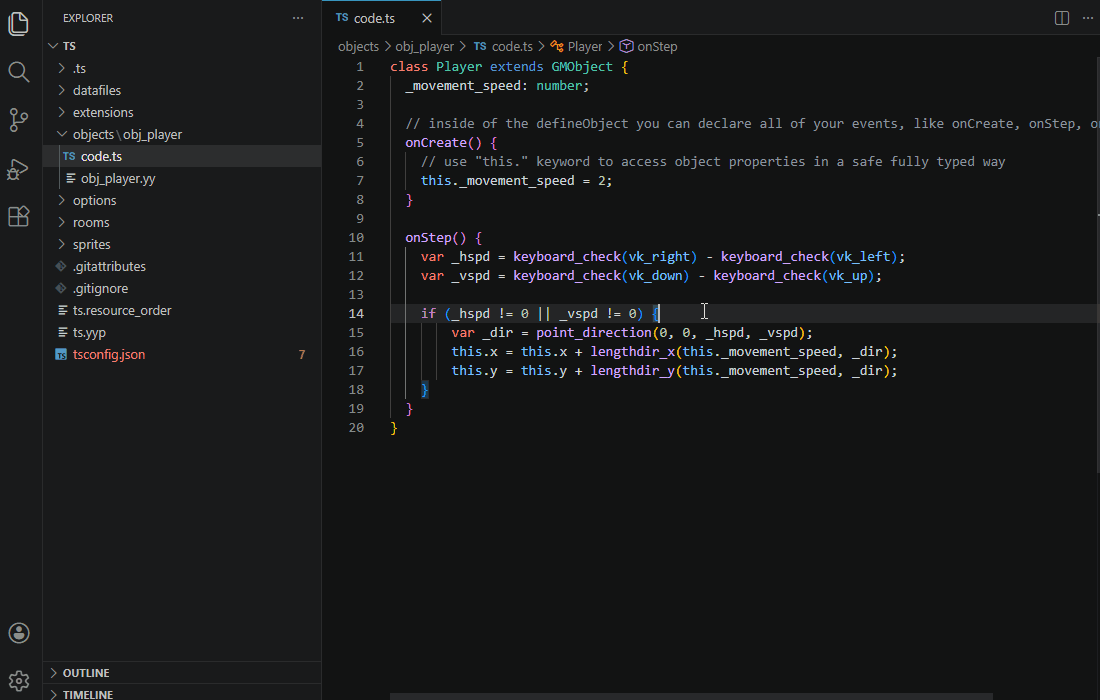Click the horizontal scrollbar of the editor
This screenshot has width=1100, height=700.
pyautogui.click(x=691, y=696)
